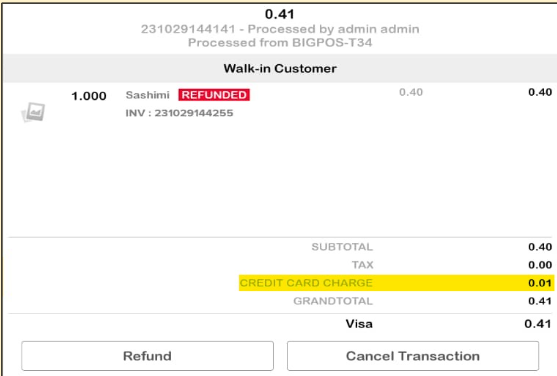Viewport: 557px width, 376px height.
Task: Select the Walk-in Customer header bar
Action: click(x=280, y=68)
